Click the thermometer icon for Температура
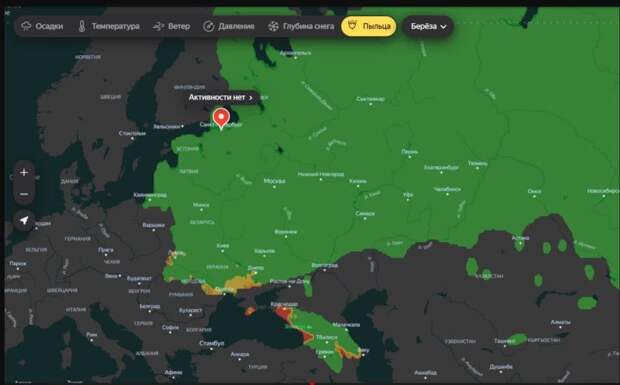Viewport: 620px width, 385px height. (x=82, y=26)
